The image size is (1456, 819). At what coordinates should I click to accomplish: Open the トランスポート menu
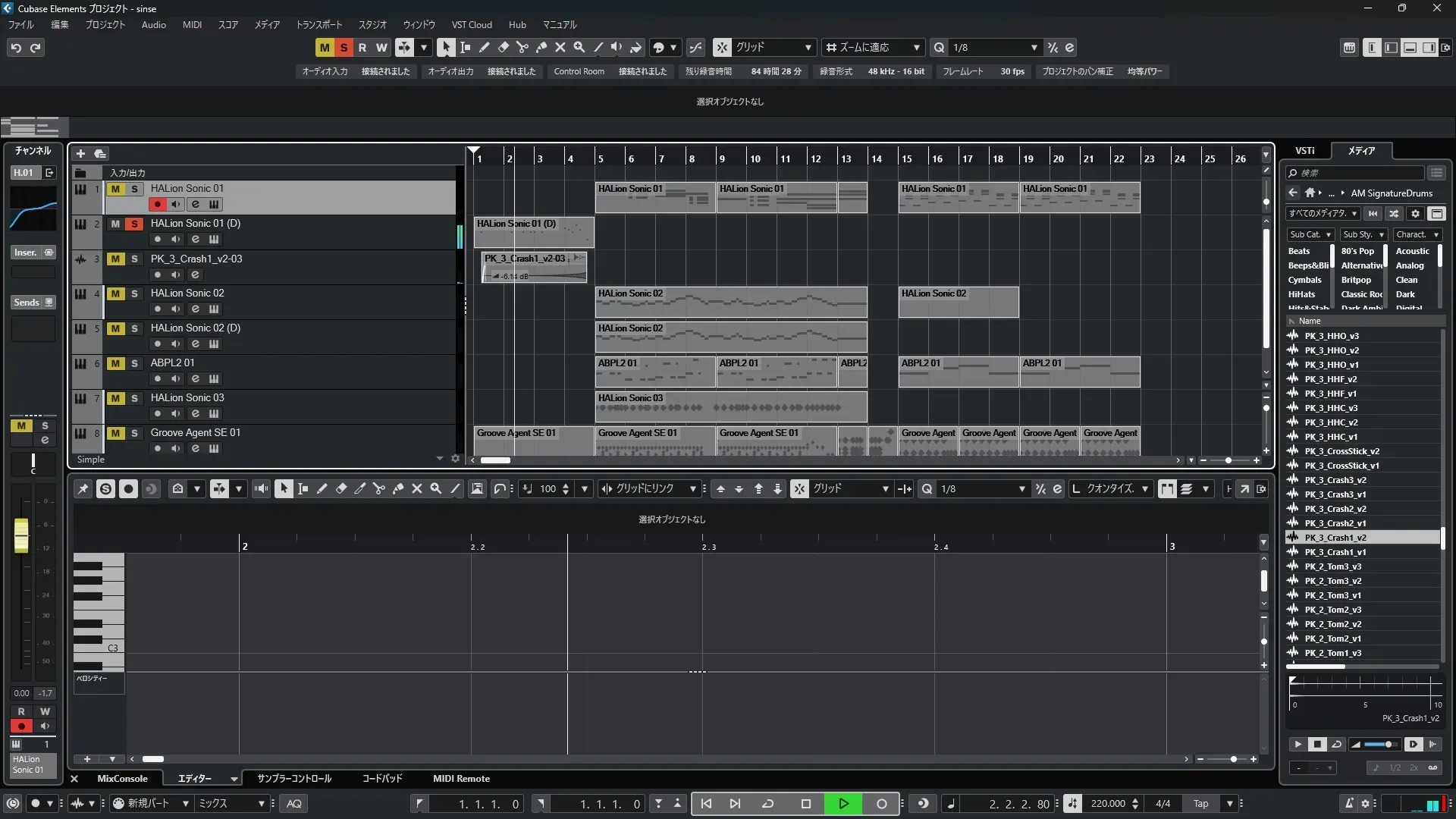tap(318, 24)
